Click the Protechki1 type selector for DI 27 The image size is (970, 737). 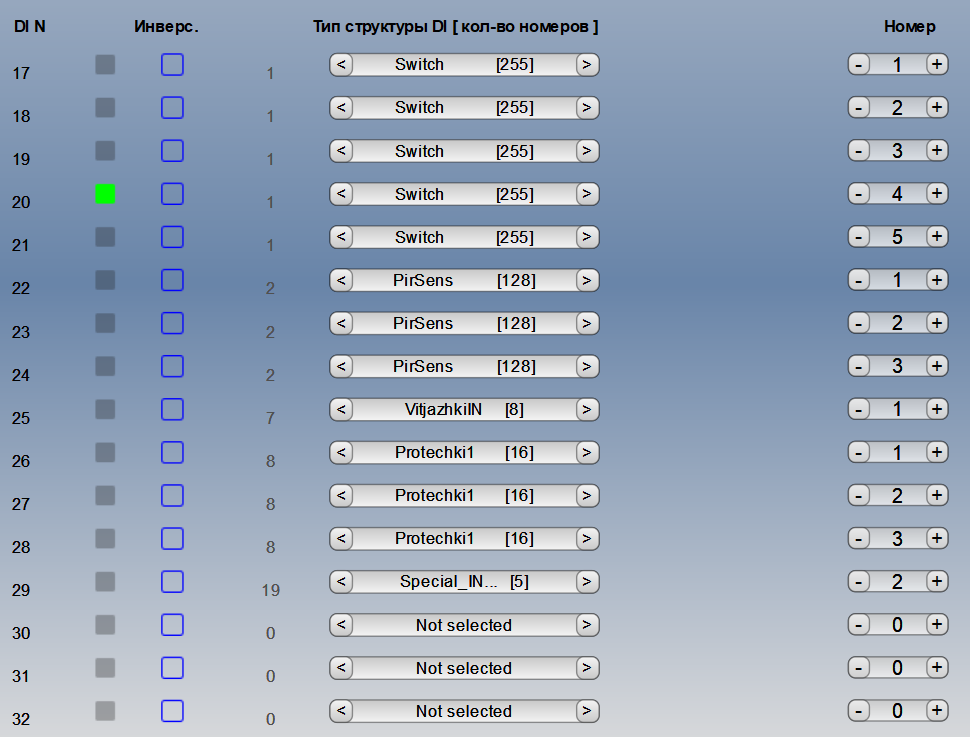tap(464, 495)
